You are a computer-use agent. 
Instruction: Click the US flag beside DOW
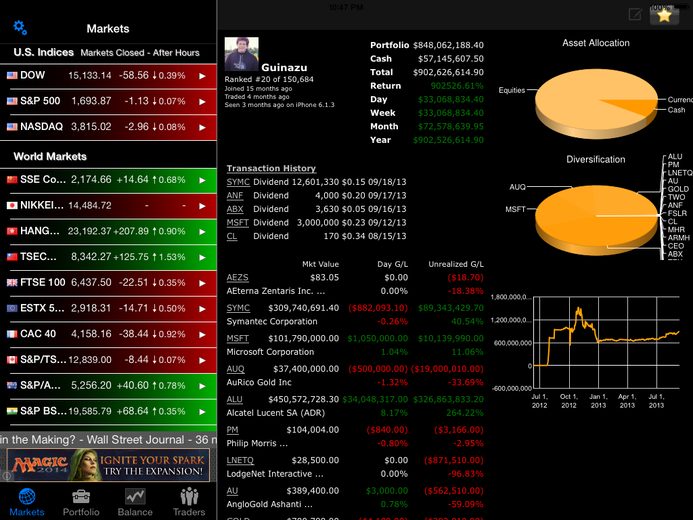(x=12, y=76)
